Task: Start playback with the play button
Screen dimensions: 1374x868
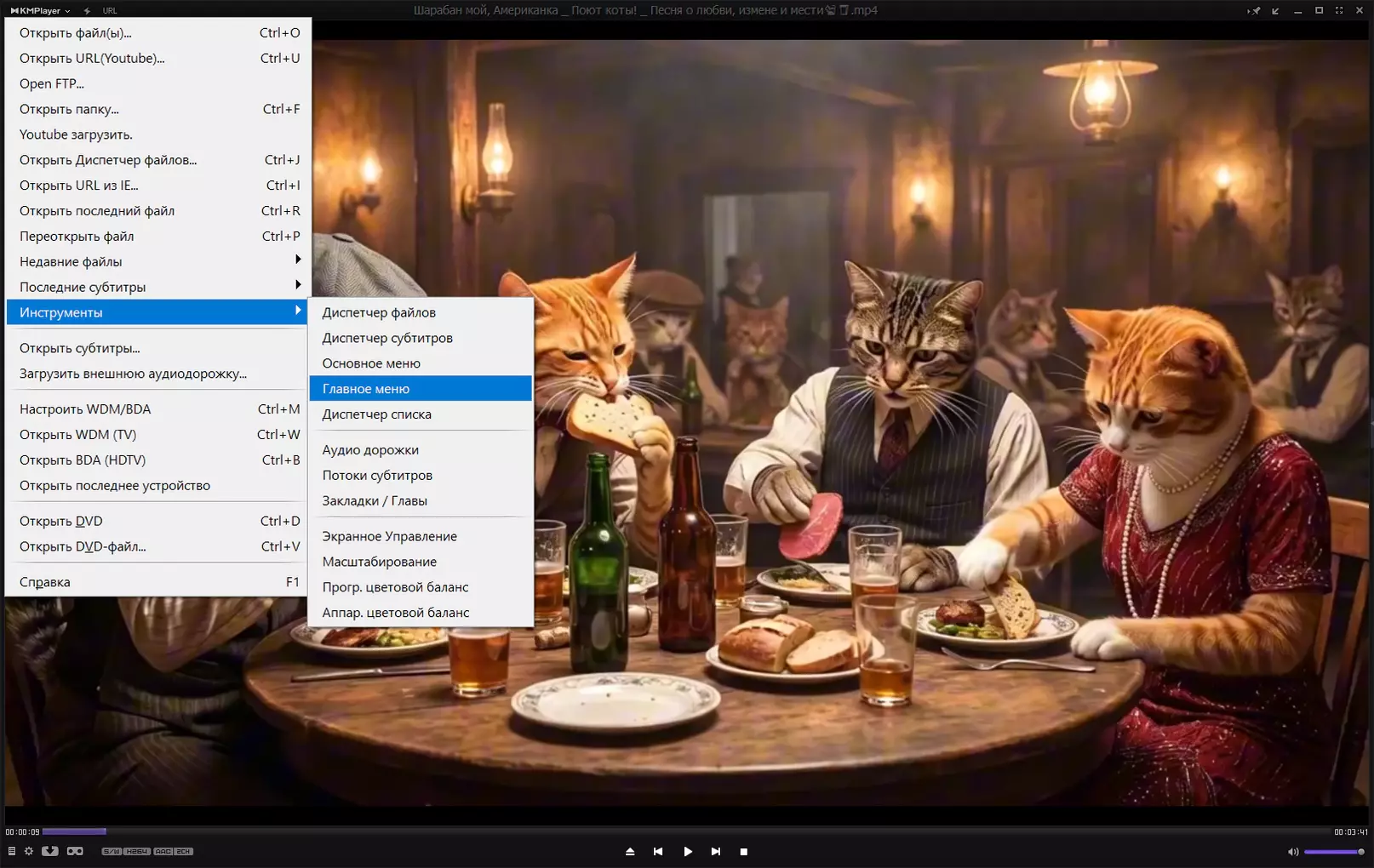Action: (x=688, y=851)
